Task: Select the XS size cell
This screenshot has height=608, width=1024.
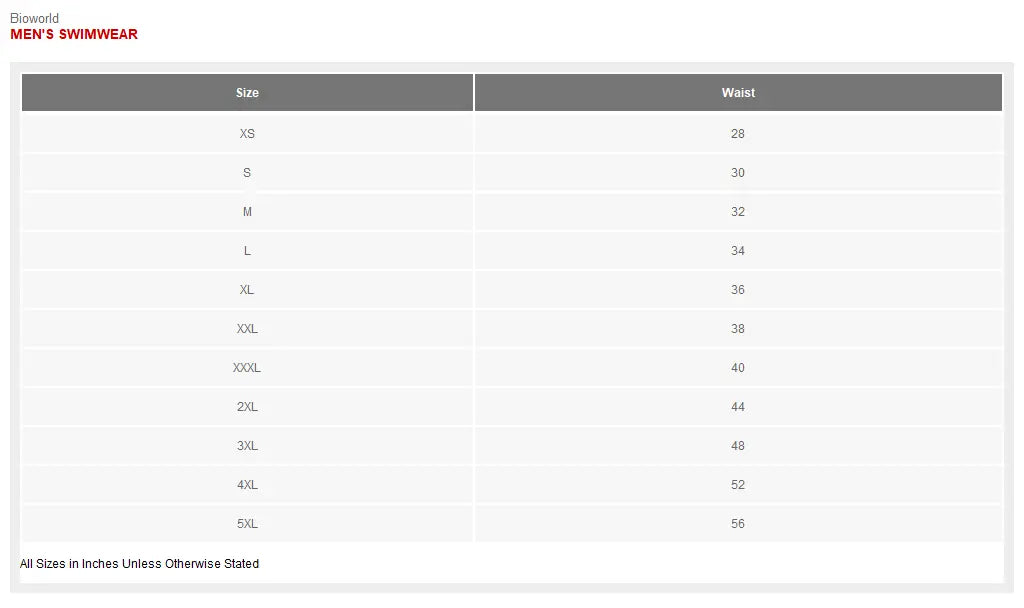Action: [247, 134]
